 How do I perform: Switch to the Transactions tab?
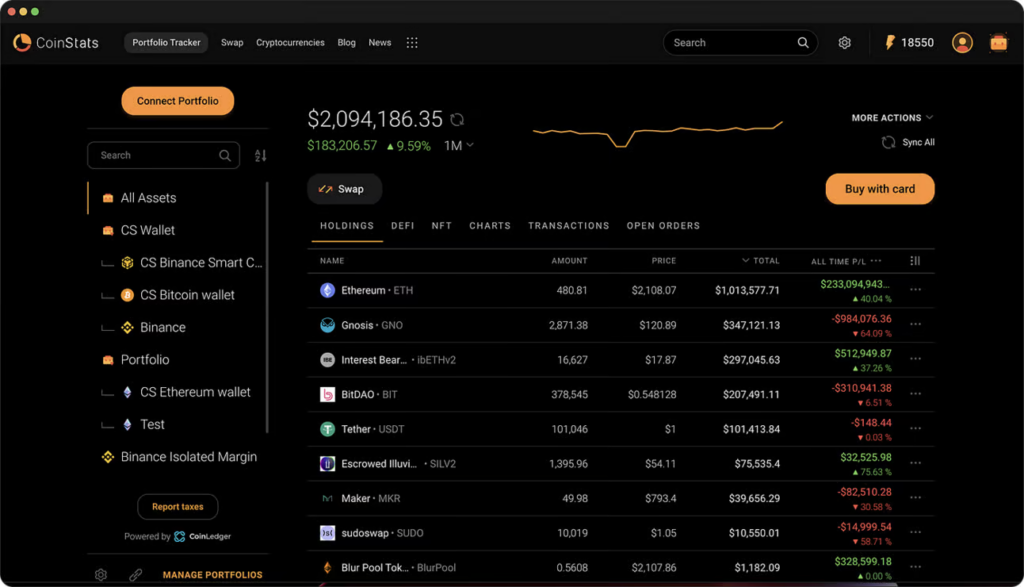point(568,226)
